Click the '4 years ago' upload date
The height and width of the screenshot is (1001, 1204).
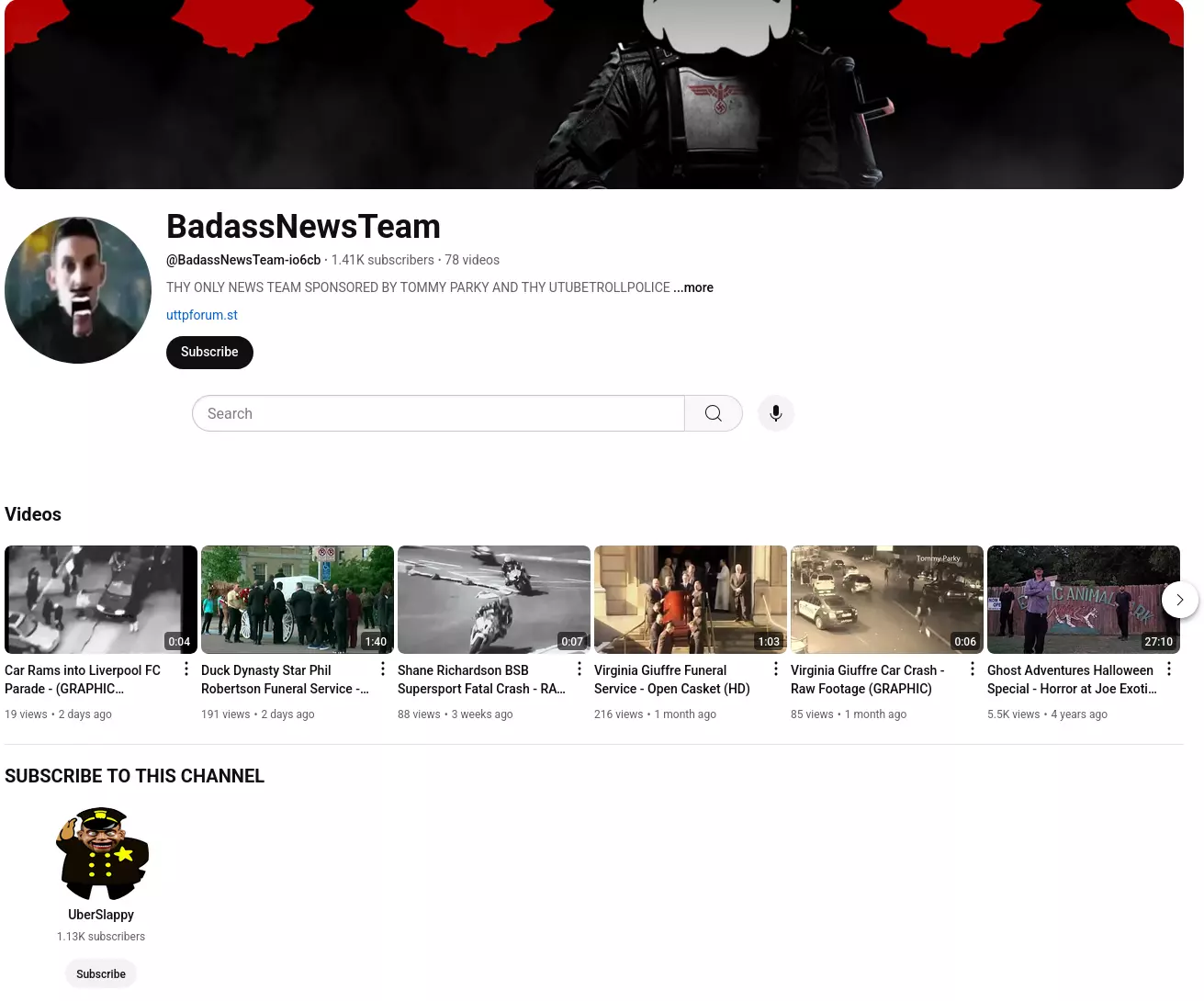pos(1079,714)
